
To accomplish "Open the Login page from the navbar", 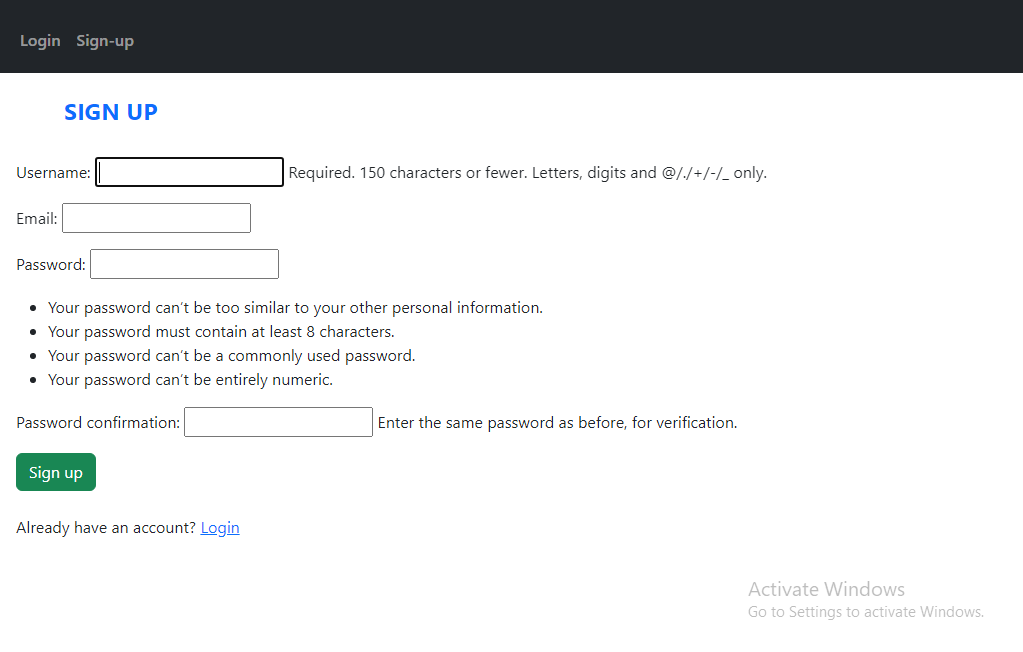I will [x=40, y=40].
